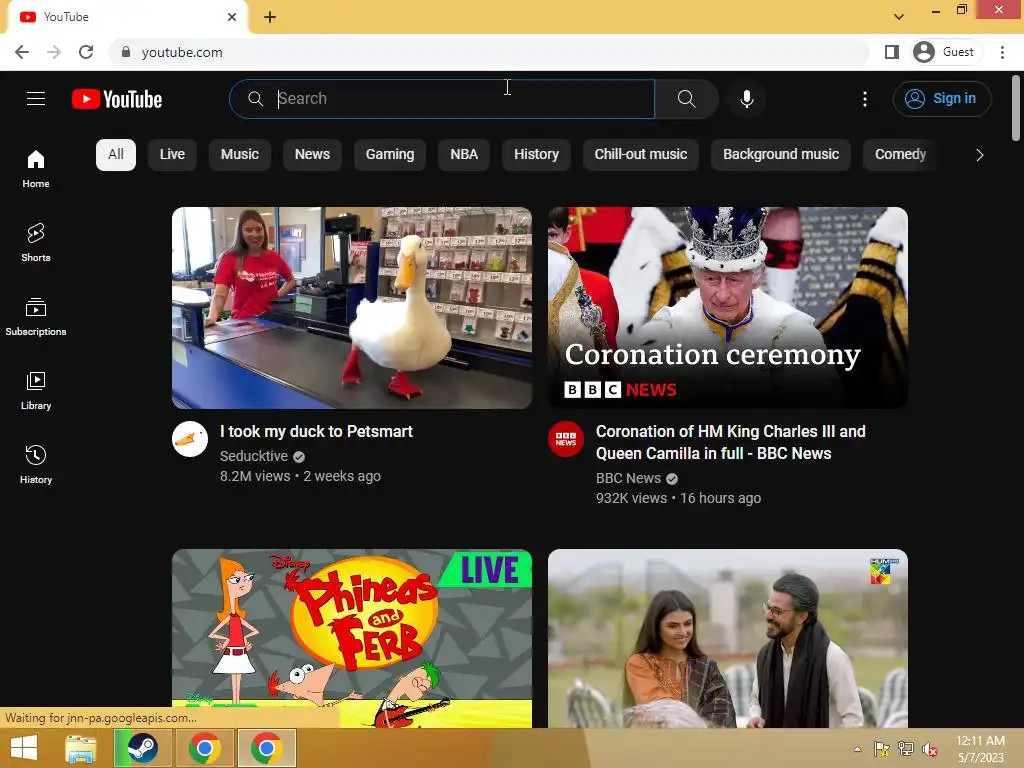Open Phineas and Ferb live thumbnail
The width and height of the screenshot is (1024, 768).
point(352,638)
